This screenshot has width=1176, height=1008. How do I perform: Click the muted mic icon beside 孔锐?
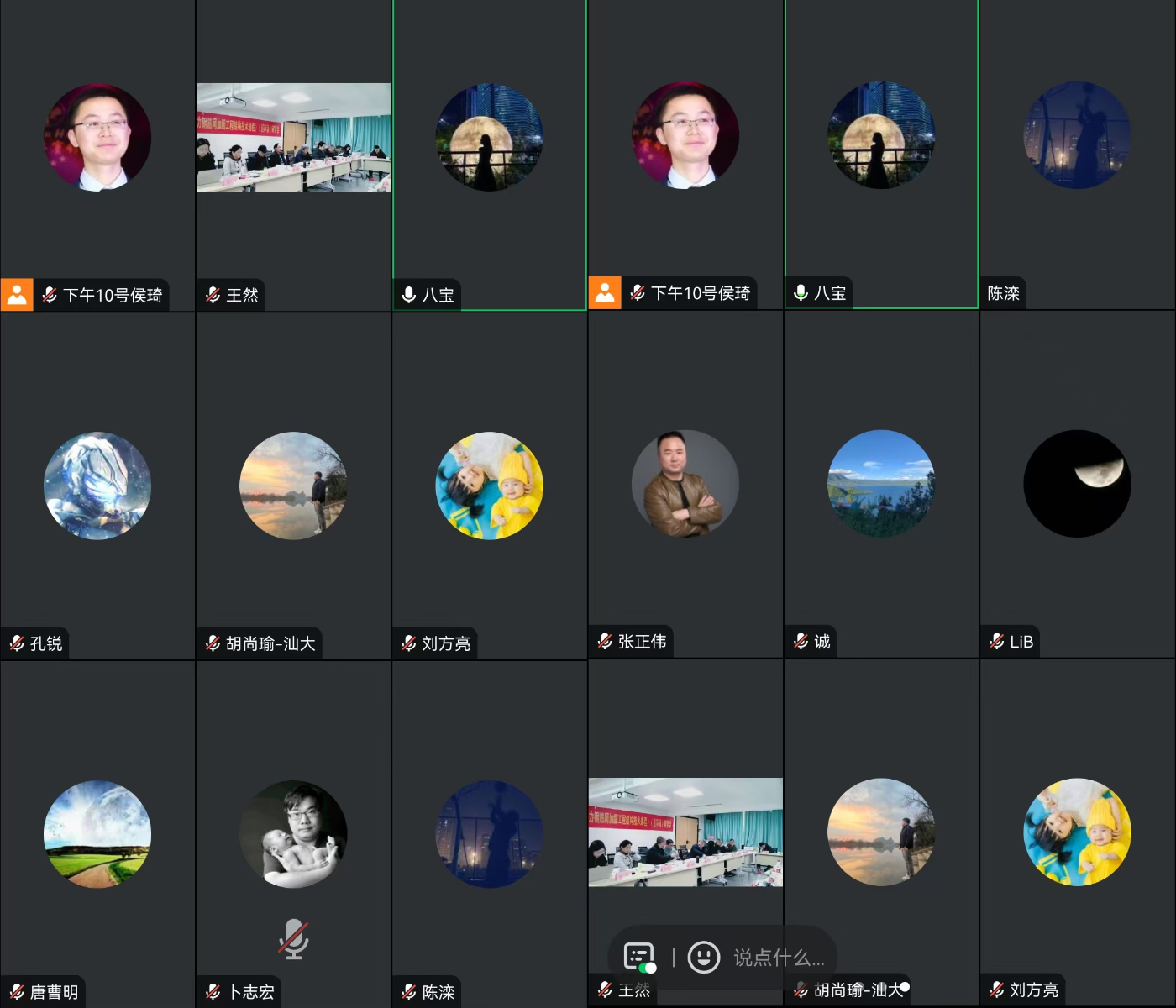coord(17,643)
